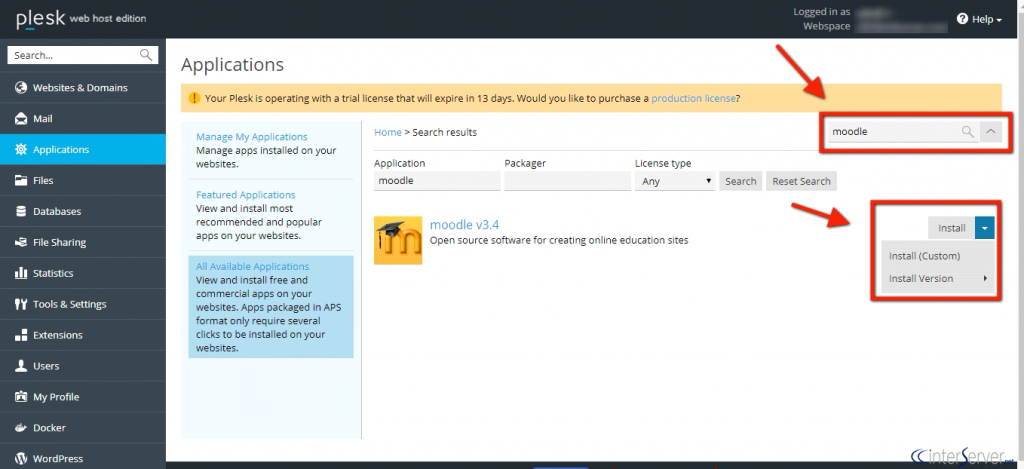
Task: Click the moodle application logo thumbnail
Action: pyautogui.click(x=398, y=241)
